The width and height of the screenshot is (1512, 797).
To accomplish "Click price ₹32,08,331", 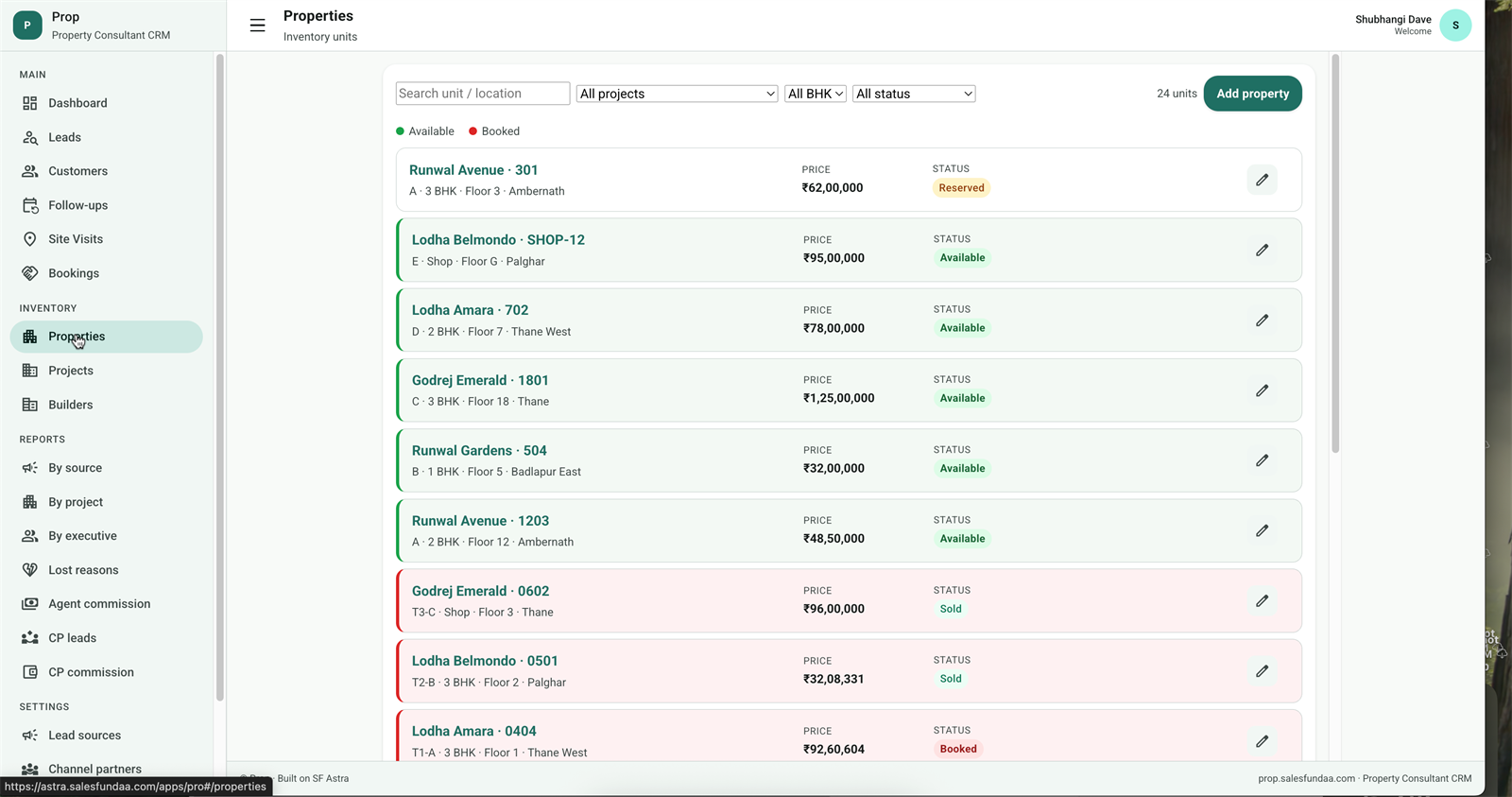I will [833, 679].
